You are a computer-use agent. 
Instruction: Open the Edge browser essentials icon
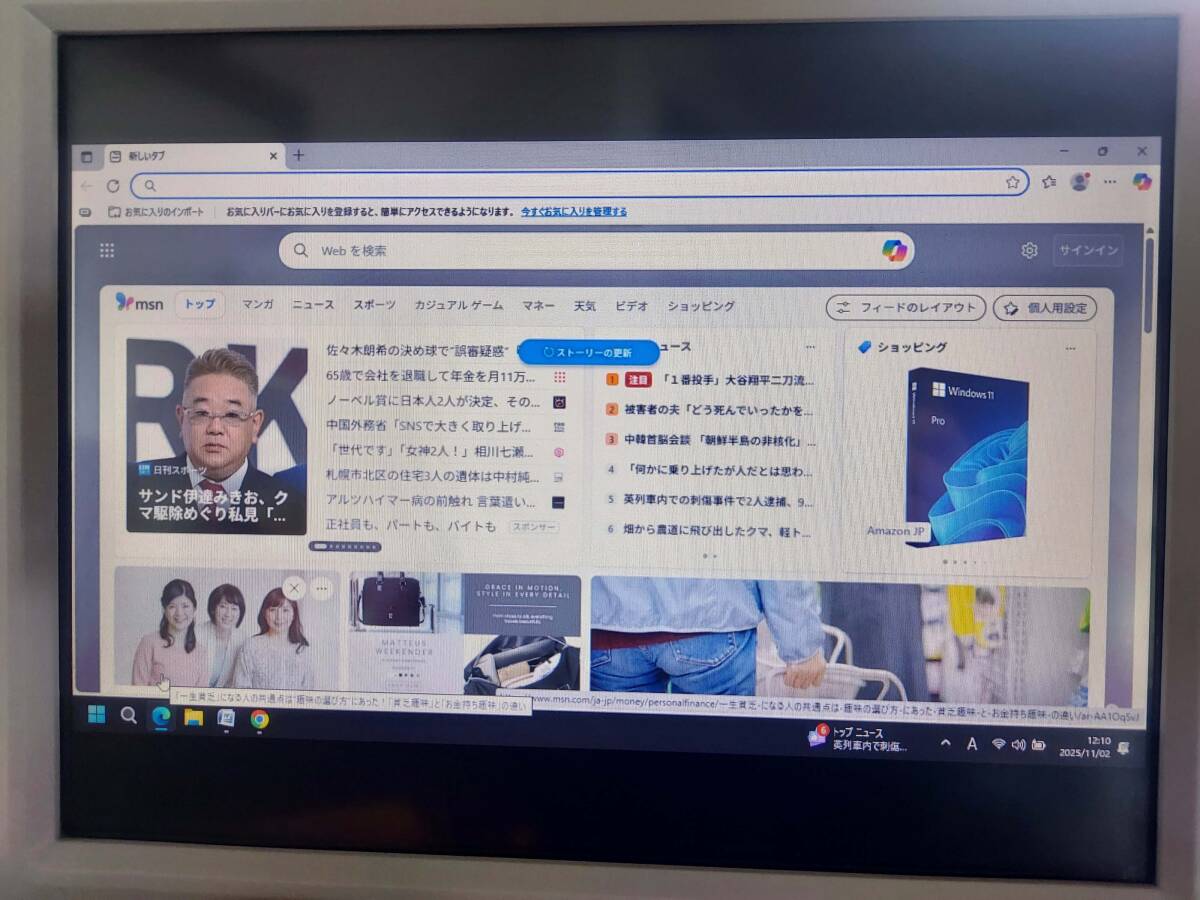pos(1047,183)
